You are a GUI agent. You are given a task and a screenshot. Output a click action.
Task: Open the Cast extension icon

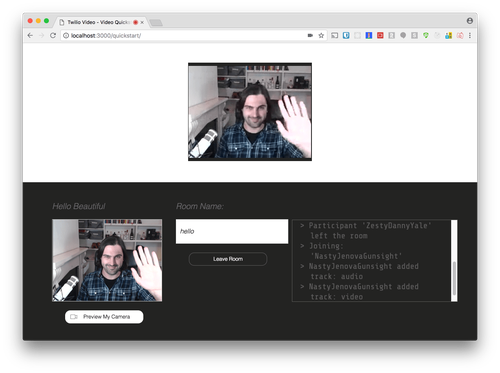coord(335,35)
